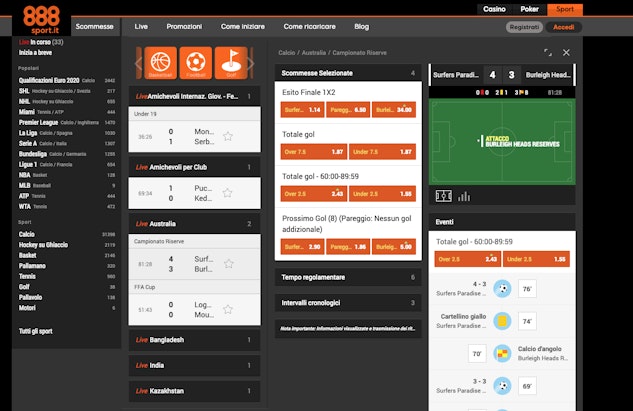633x411 pixels.
Task: Click the live pitch animation field
Action: [502, 141]
